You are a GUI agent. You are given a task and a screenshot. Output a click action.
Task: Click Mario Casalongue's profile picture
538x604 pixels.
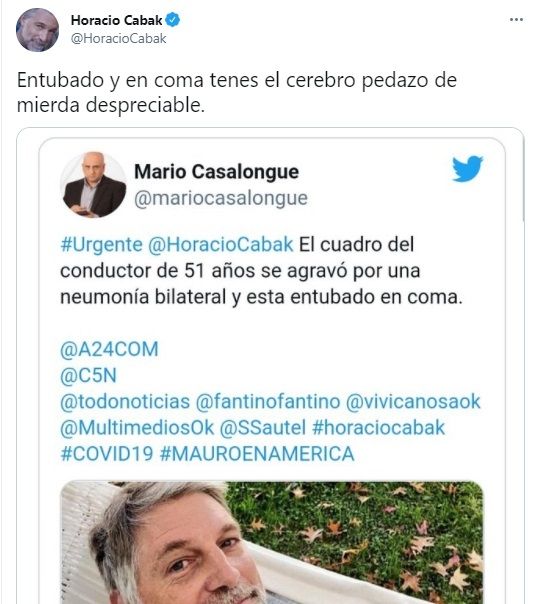(94, 185)
